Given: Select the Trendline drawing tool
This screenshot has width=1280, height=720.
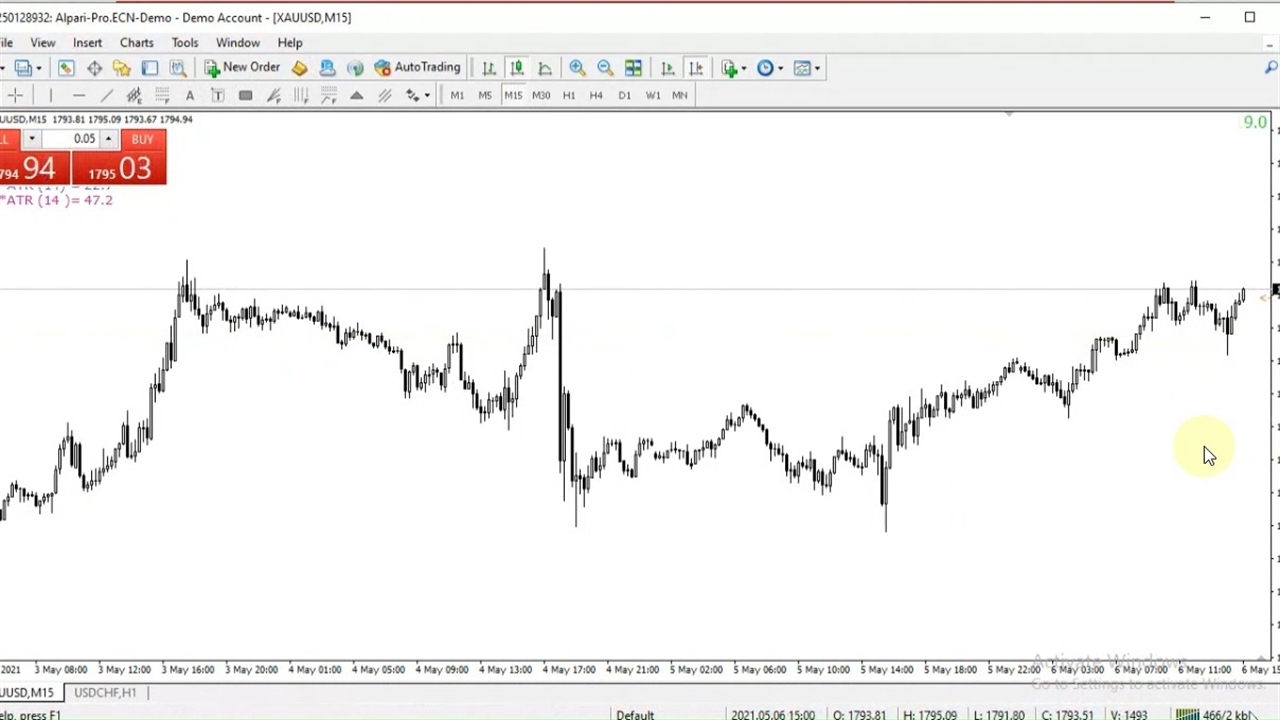Looking at the screenshot, I should coord(106,95).
